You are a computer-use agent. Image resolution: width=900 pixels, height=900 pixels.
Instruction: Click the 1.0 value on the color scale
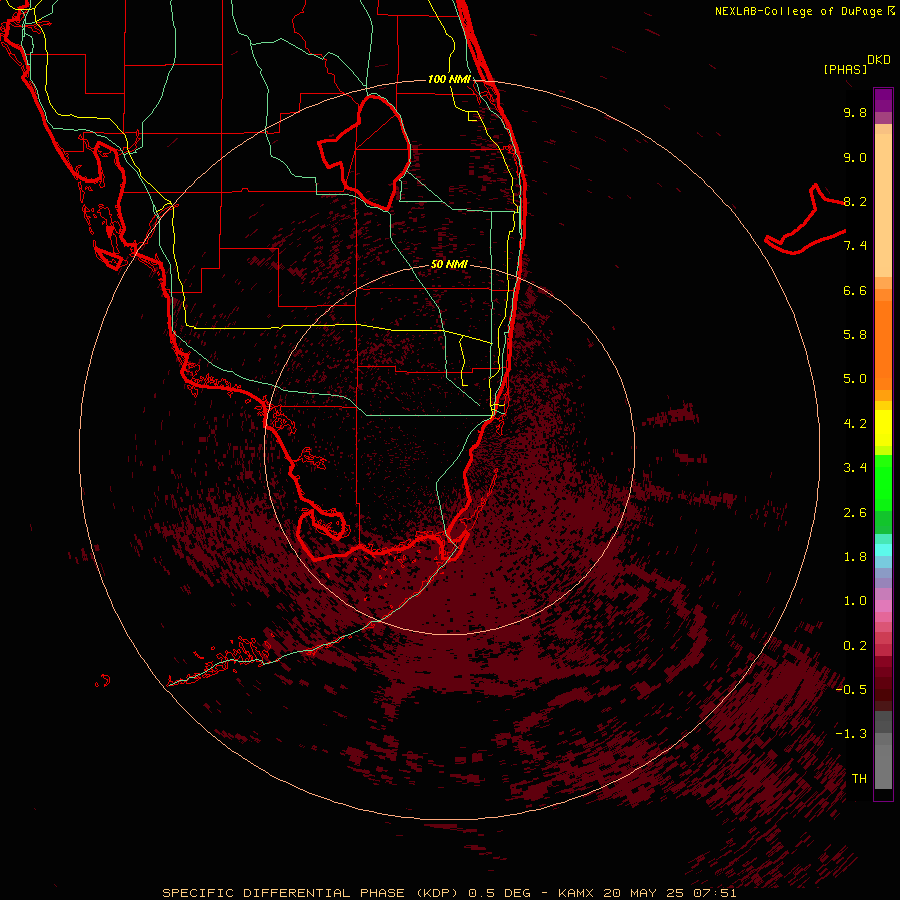pyautogui.click(x=855, y=601)
